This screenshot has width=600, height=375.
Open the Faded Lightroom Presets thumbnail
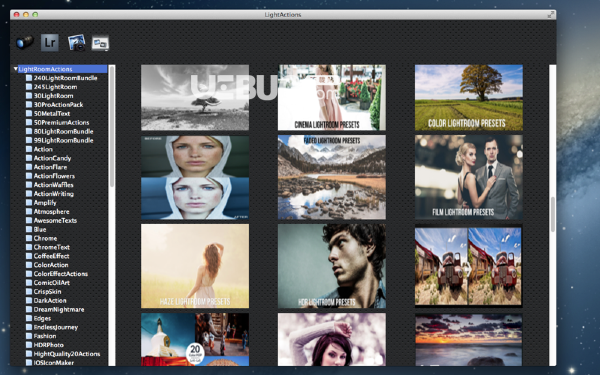click(x=332, y=177)
